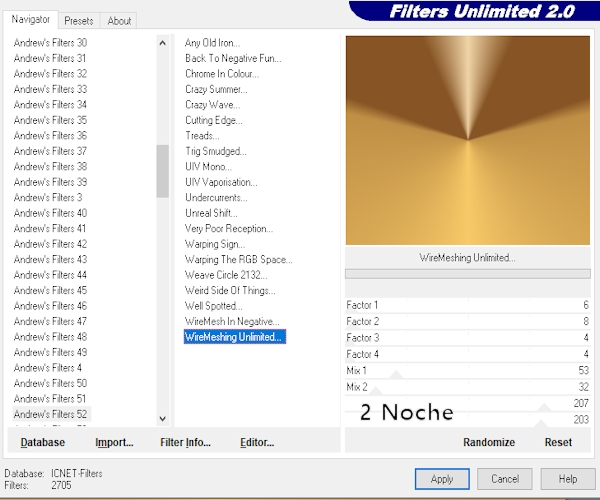This screenshot has width=600, height=500.
Task: Choose Undercurrents... filter
Action: point(216,197)
